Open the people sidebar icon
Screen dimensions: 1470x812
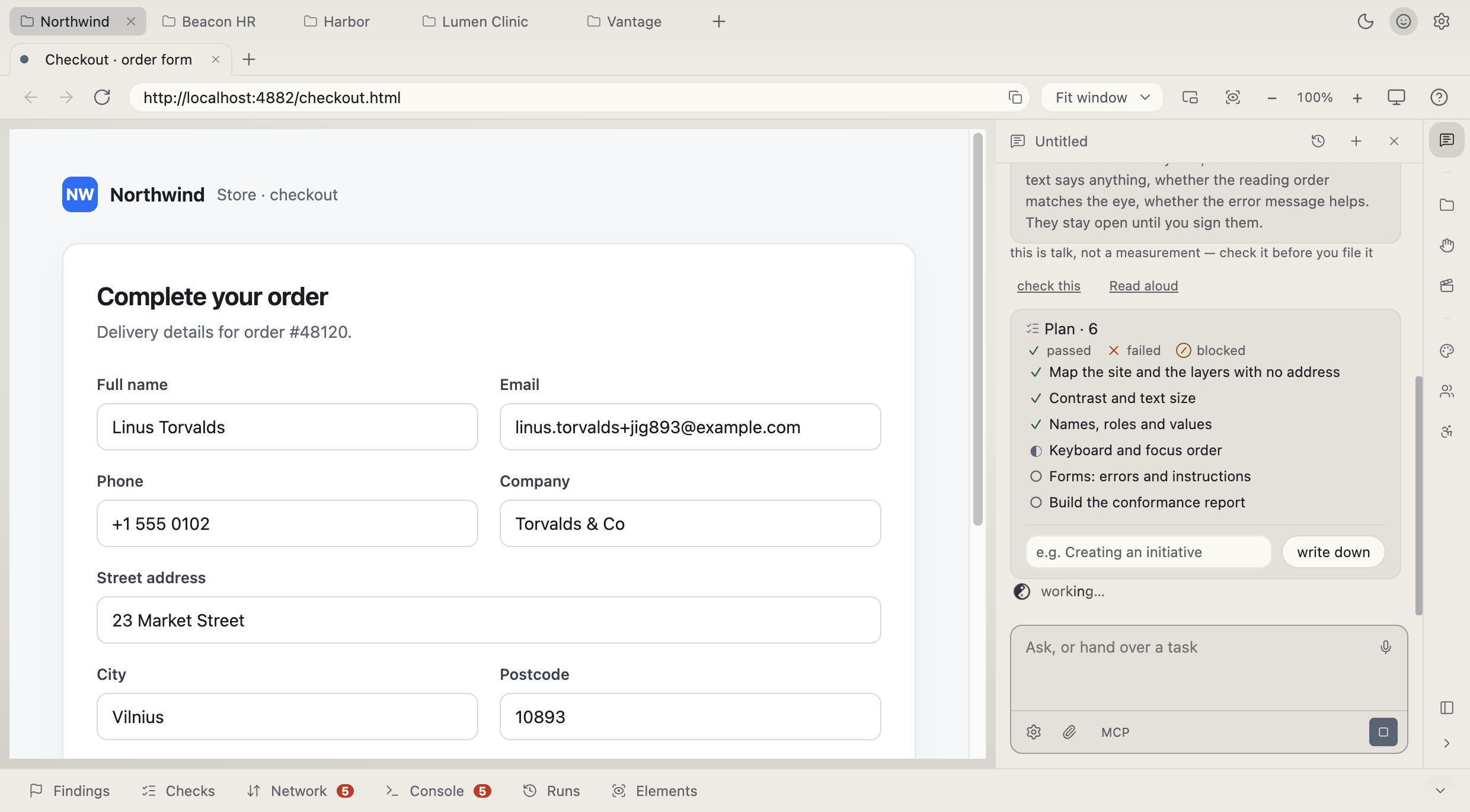[x=1446, y=391]
